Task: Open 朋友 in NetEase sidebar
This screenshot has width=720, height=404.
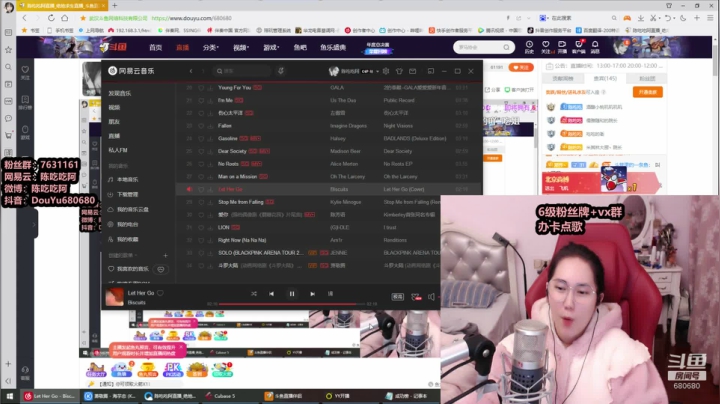Action: click(114, 122)
